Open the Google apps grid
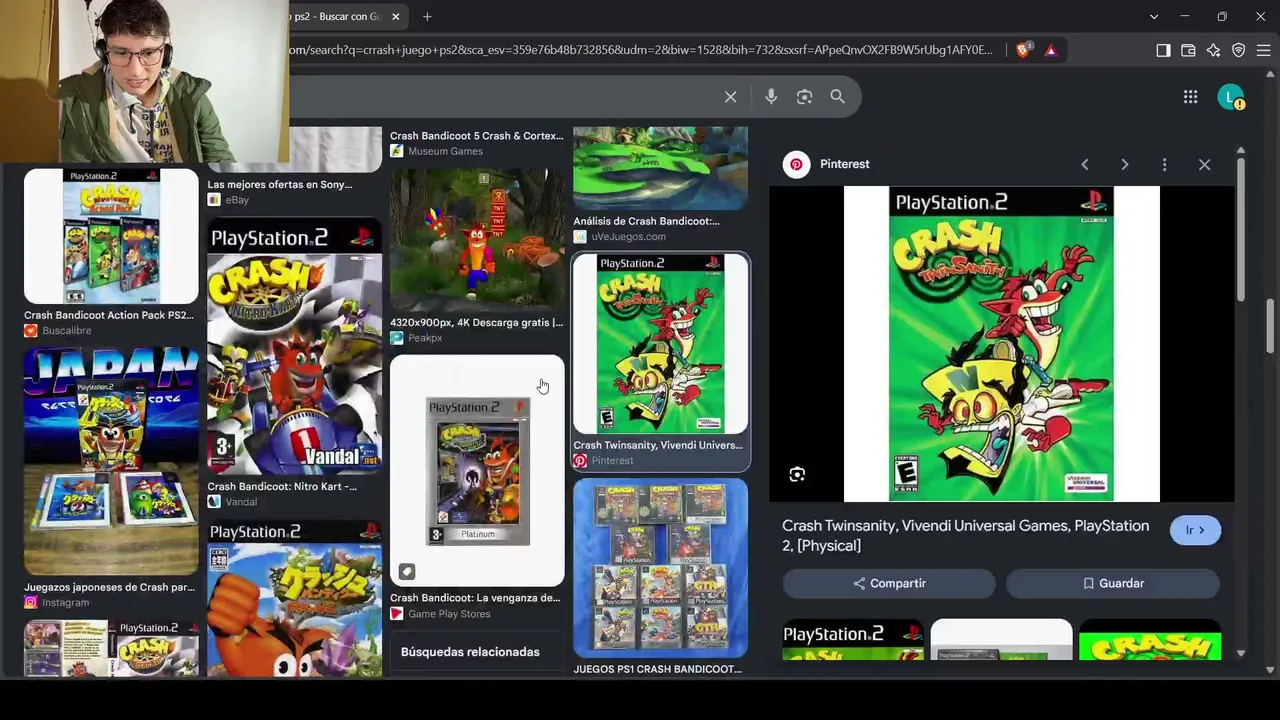 coord(1190,97)
